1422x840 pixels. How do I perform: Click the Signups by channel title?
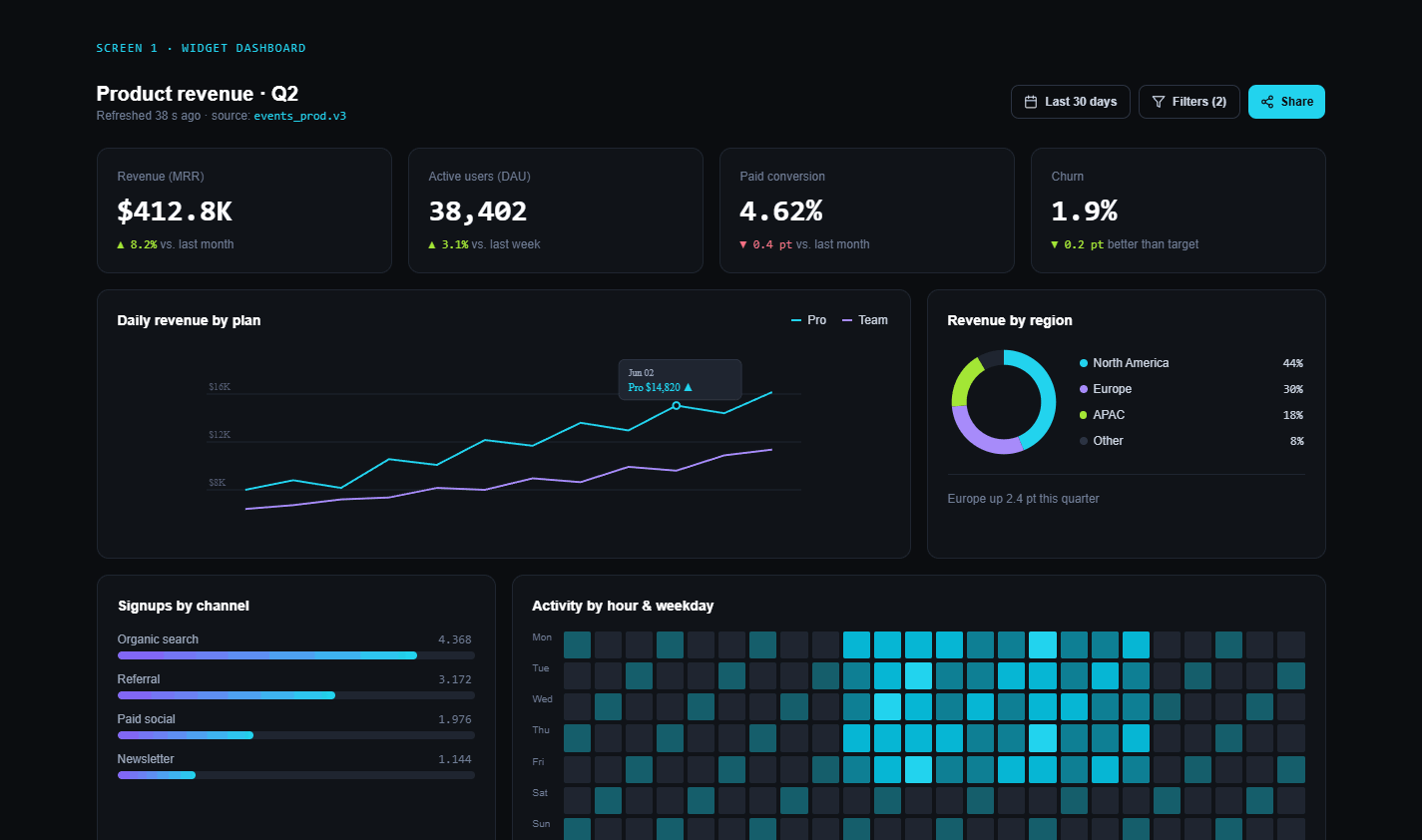(x=184, y=606)
